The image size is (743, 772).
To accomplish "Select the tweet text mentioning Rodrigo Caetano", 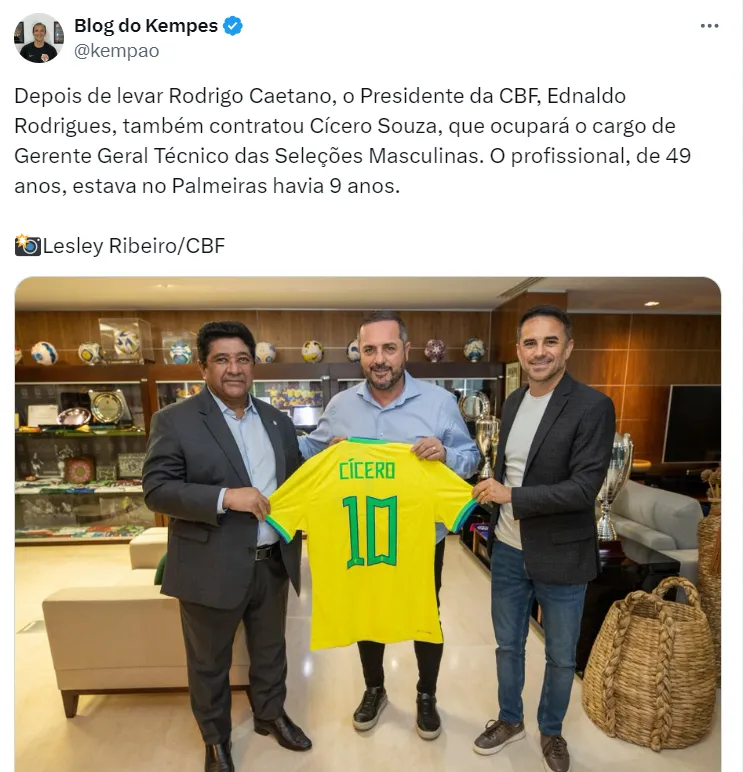I will pos(353,141).
